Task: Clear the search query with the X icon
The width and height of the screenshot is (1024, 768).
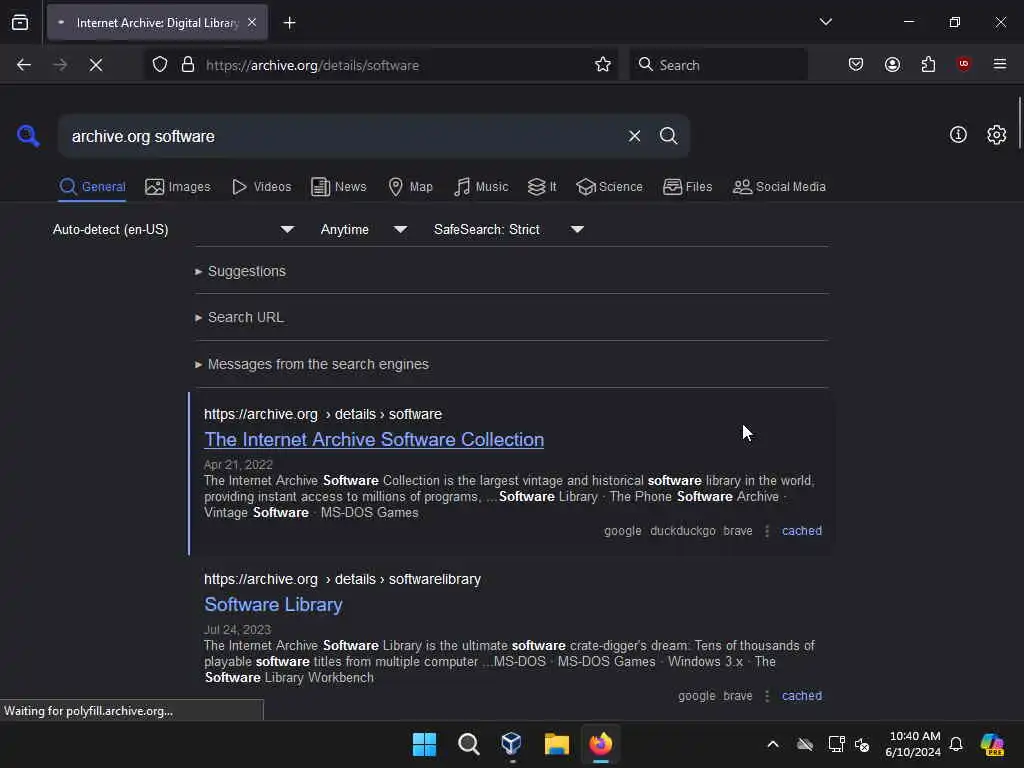Action: 634,136
